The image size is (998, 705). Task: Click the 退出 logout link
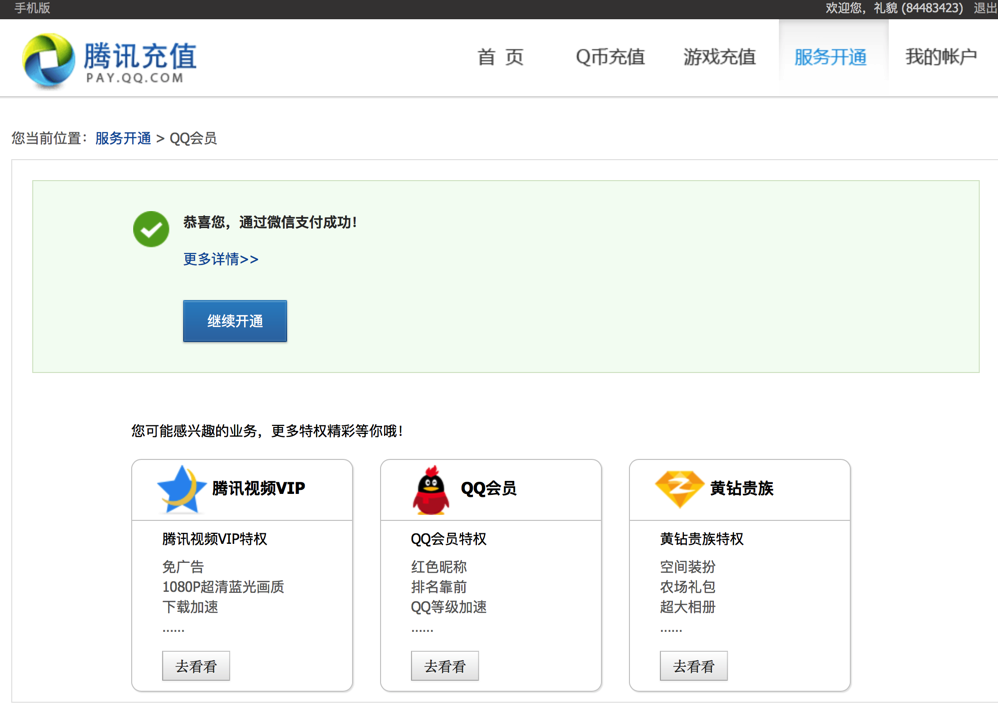coord(985,8)
